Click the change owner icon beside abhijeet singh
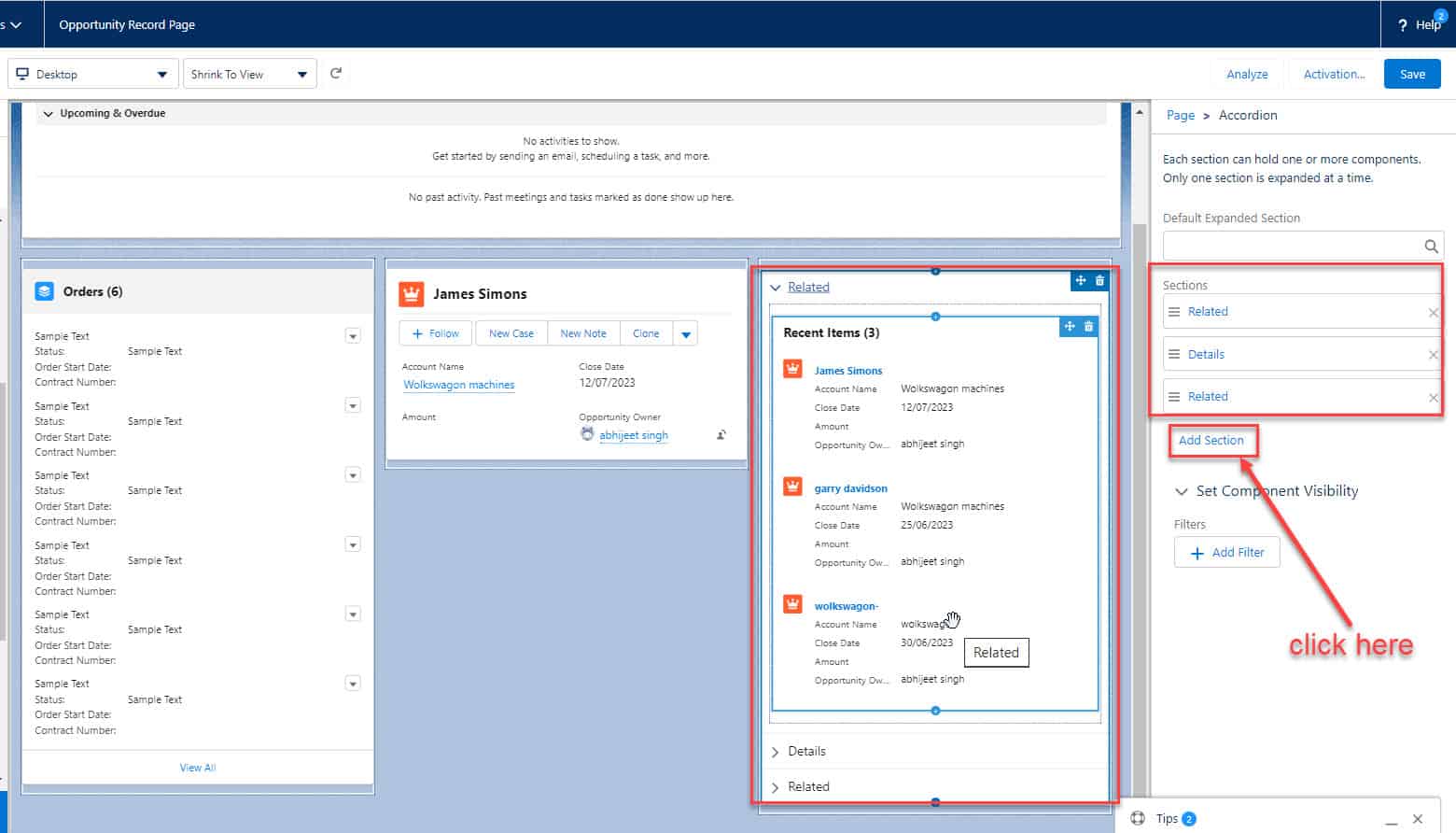The image size is (1456, 833). coord(721,434)
